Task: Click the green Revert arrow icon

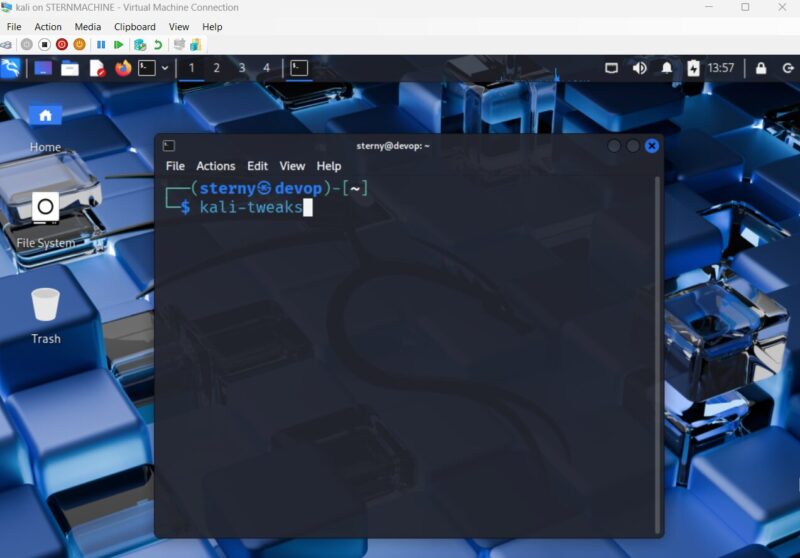Action: [x=158, y=45]
